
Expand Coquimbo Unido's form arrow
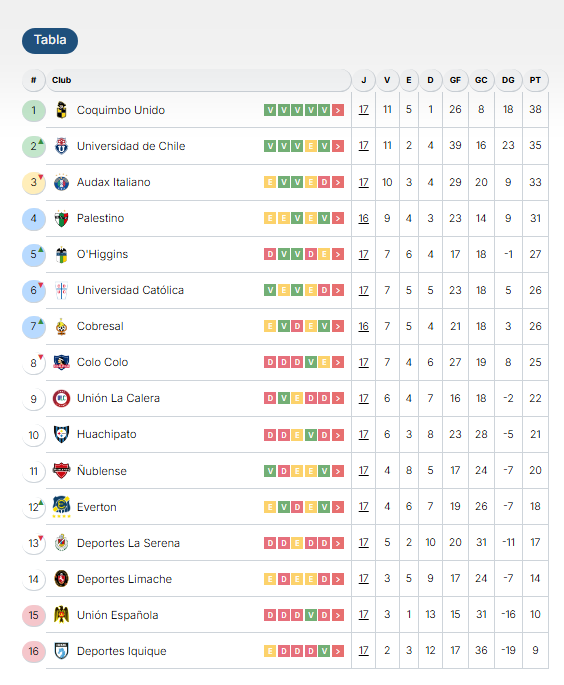point(338,110)
